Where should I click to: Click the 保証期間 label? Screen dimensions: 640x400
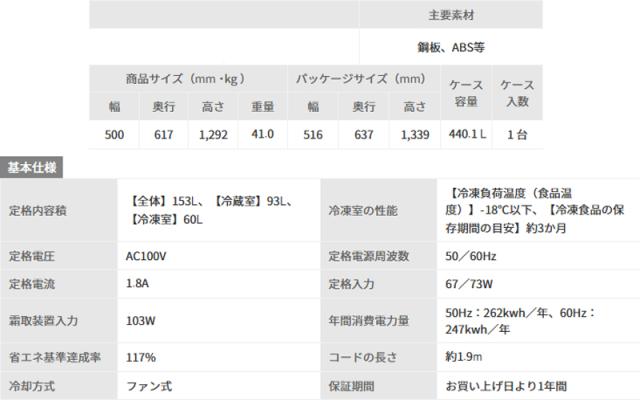point(351,386)
